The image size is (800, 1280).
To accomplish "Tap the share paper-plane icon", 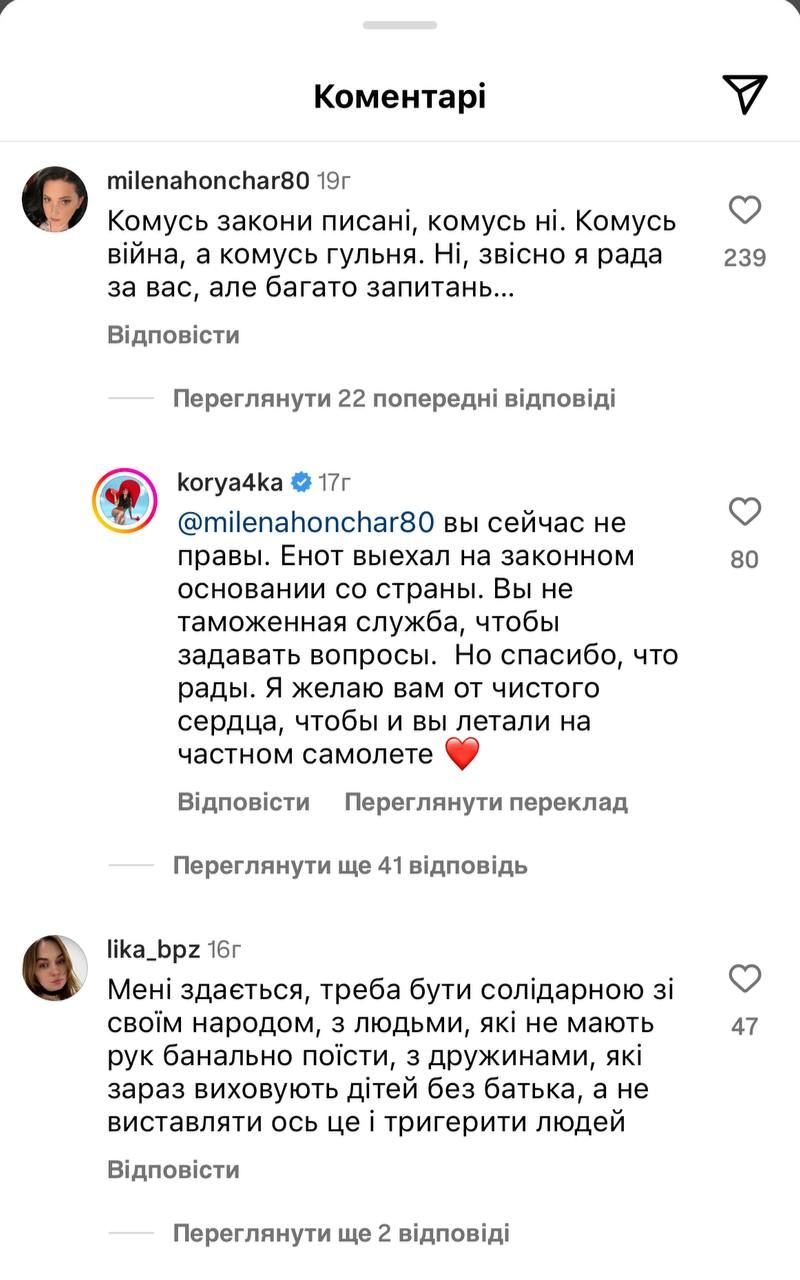I will [x=744, y=95].
